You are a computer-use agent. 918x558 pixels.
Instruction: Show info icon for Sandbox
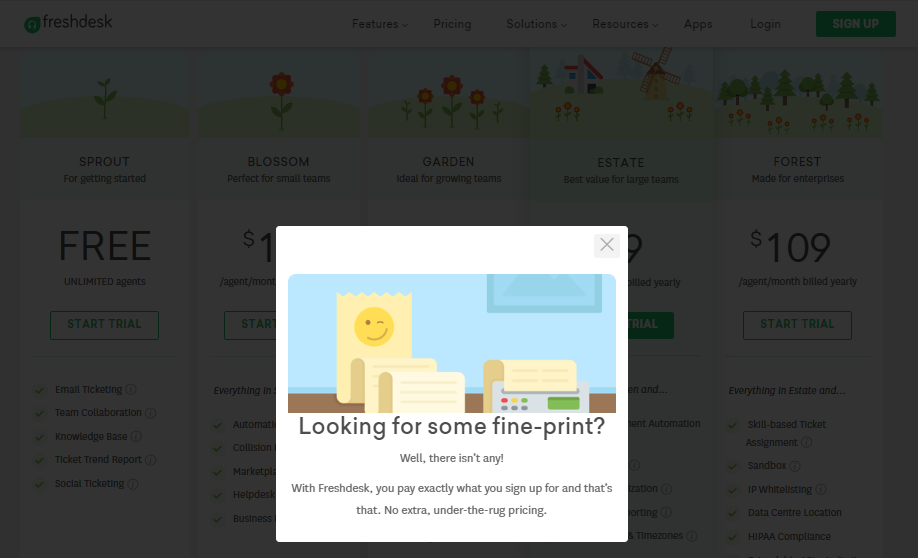[x=794, y=466]
